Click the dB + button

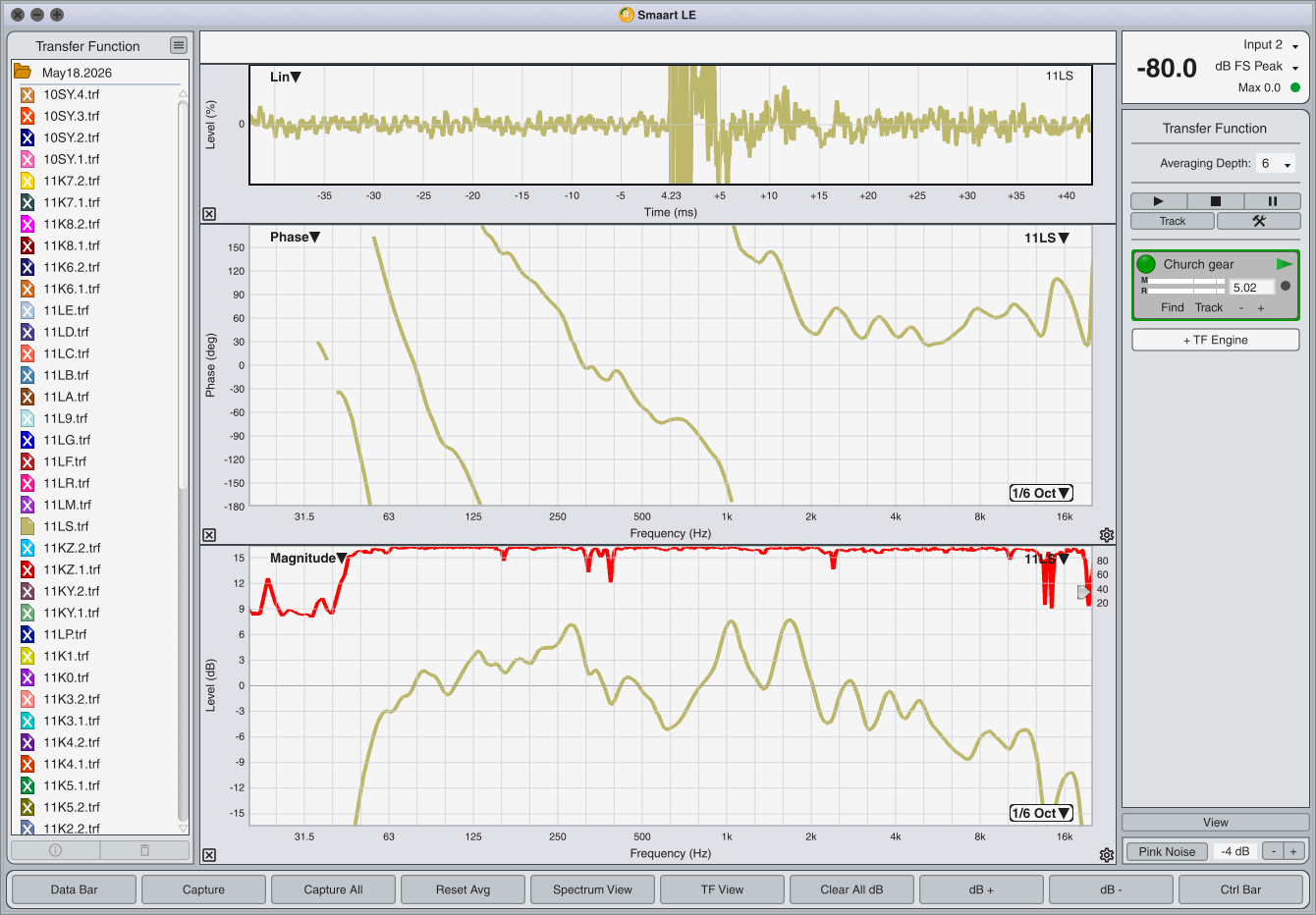(x=982, y=889)
